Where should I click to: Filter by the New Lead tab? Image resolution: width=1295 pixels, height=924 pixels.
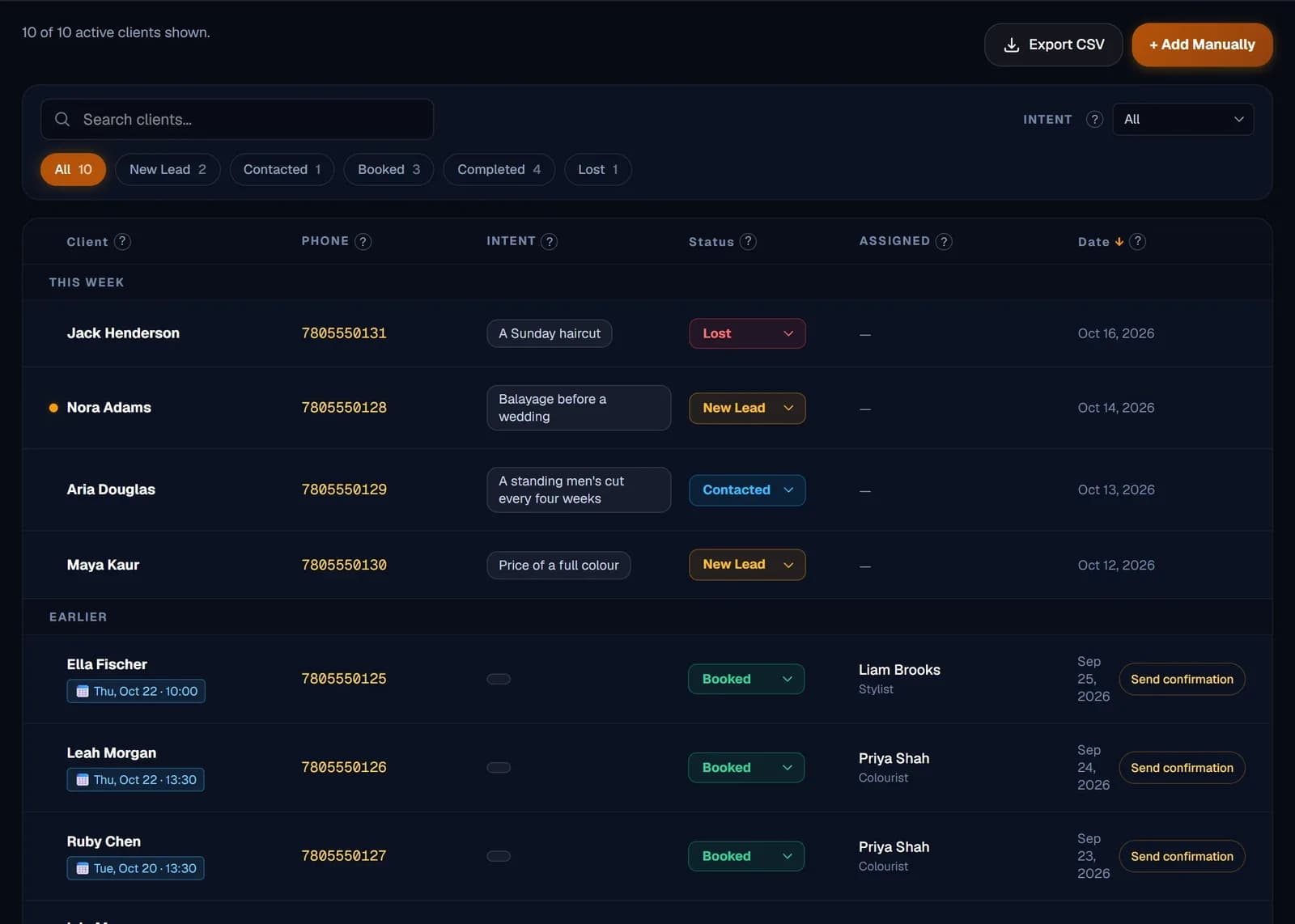[x=168, y=169]
